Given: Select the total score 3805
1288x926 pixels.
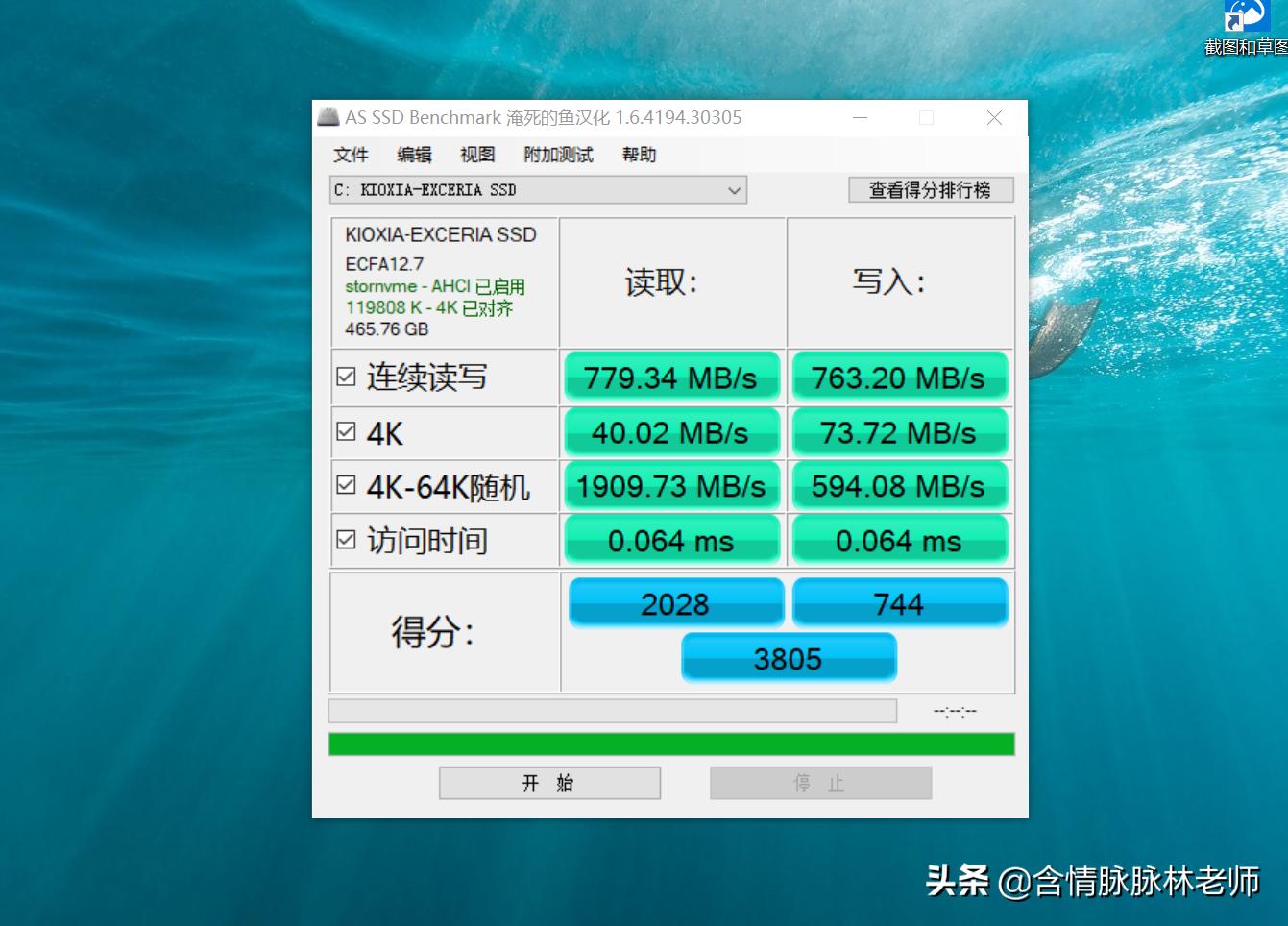Looking at the screenshot, I should tap(789, 658).
